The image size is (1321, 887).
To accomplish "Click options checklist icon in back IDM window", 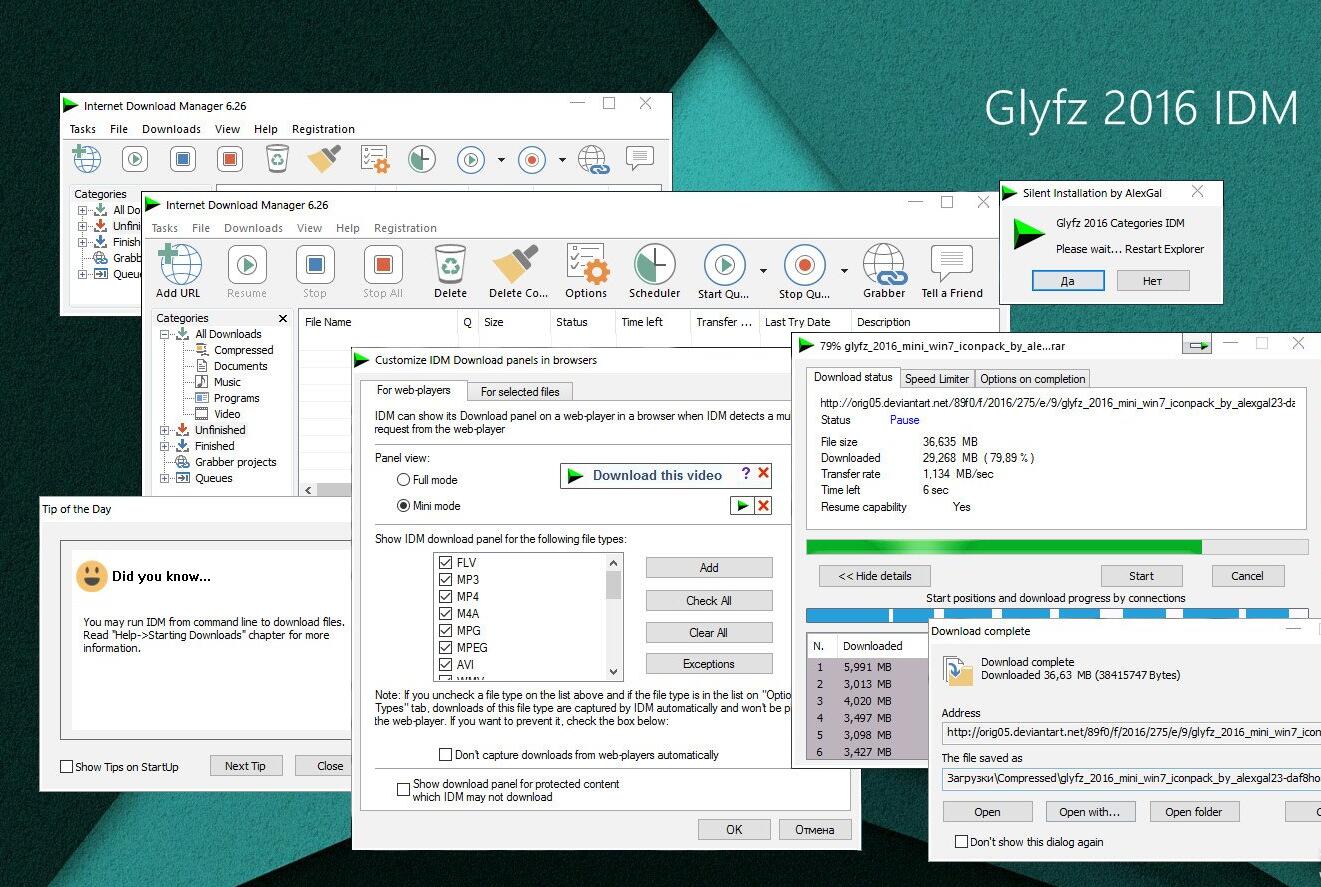I will pyautogui.click(x=374, y=158).
